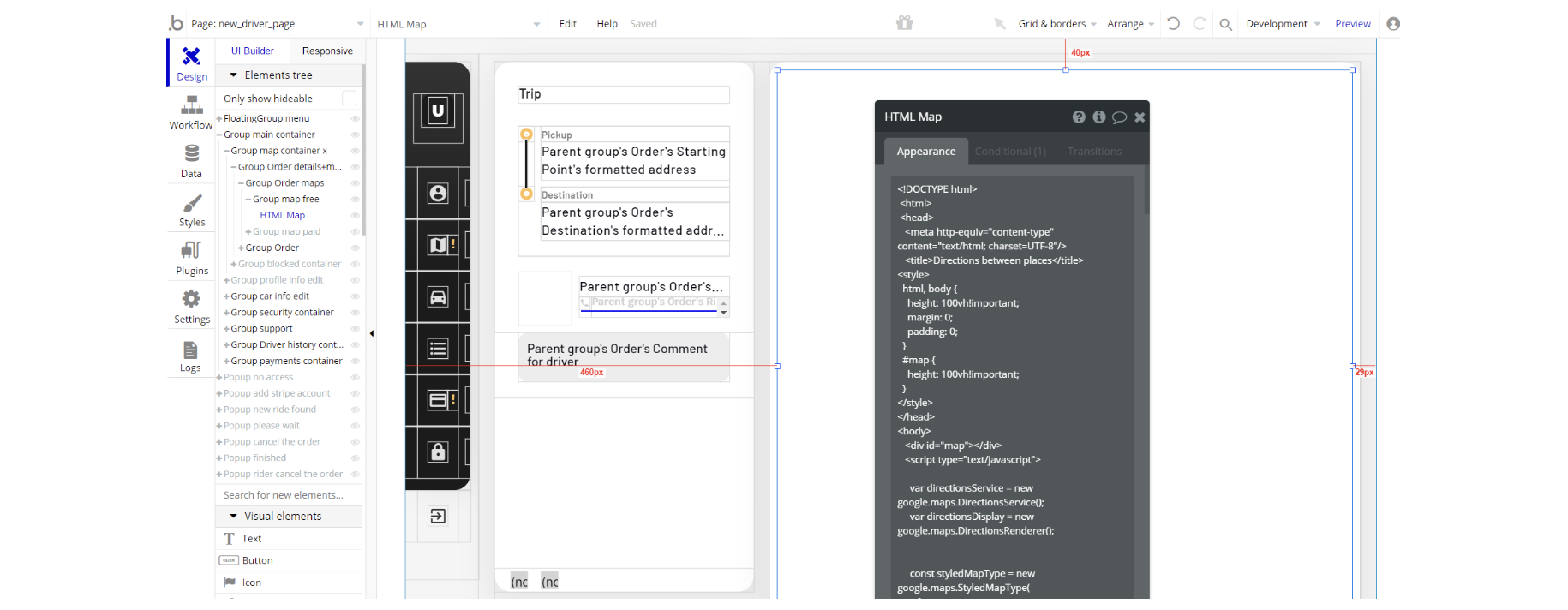Open the Conditional (1) tab
1568x610 pixels.
coord(1010,152)
